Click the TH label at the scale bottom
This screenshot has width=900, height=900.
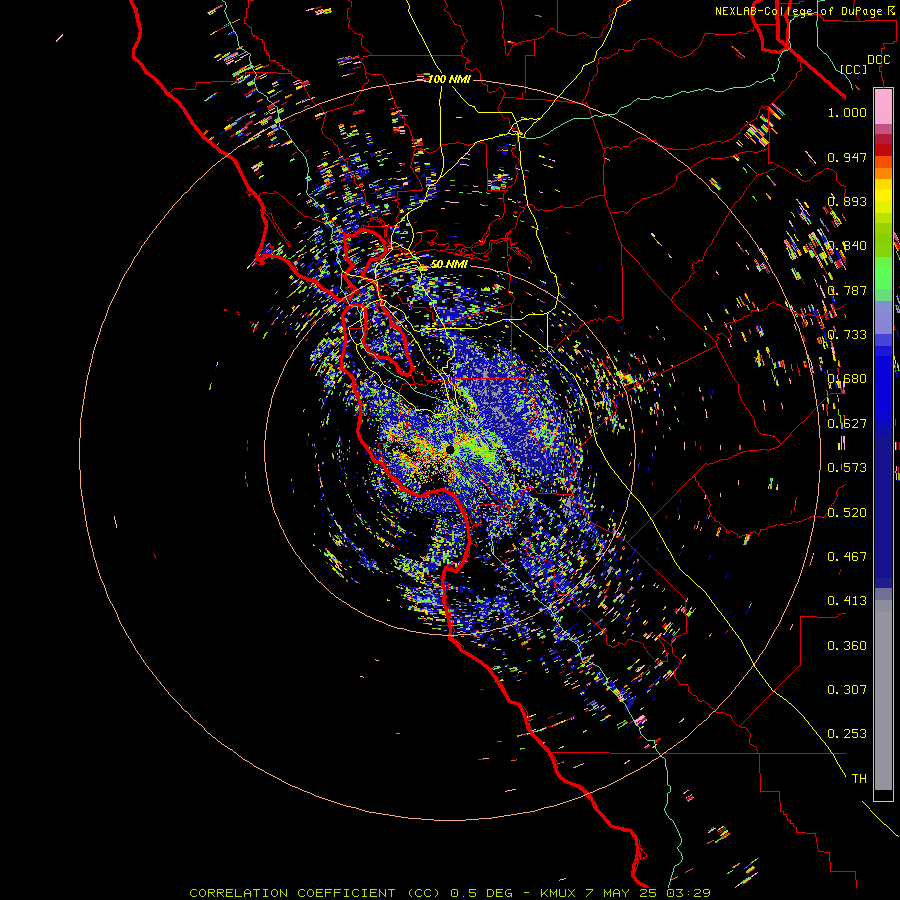pyautogui.click(x=859, y=779)
